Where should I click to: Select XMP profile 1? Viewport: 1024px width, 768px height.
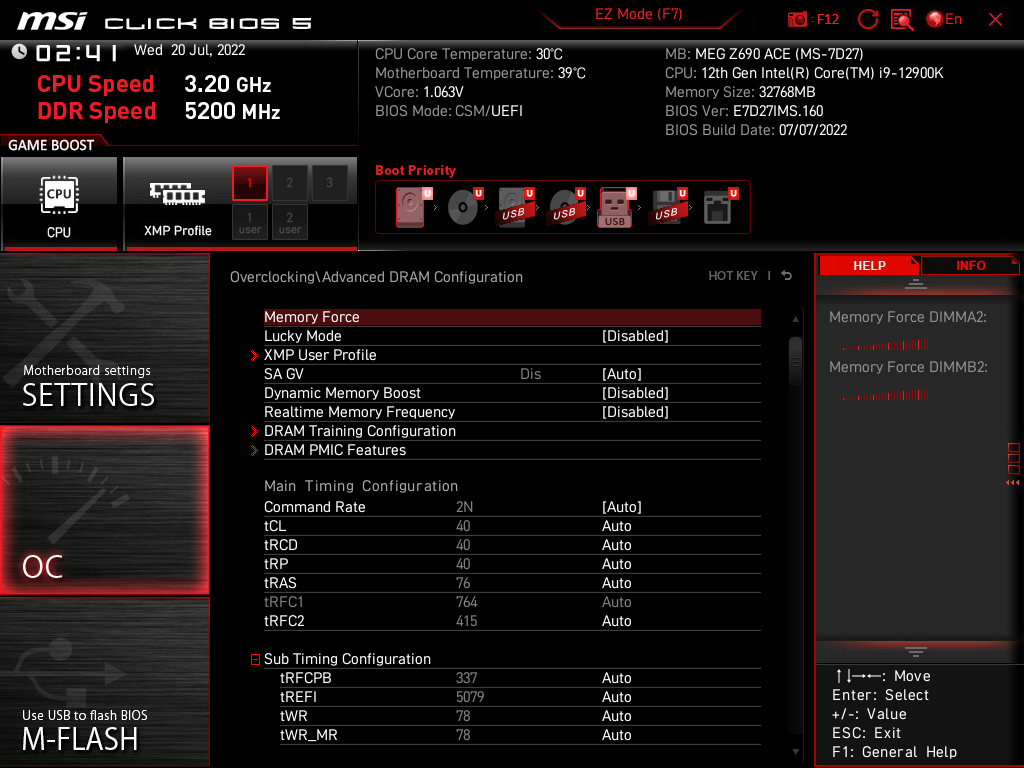pos(249,183)
